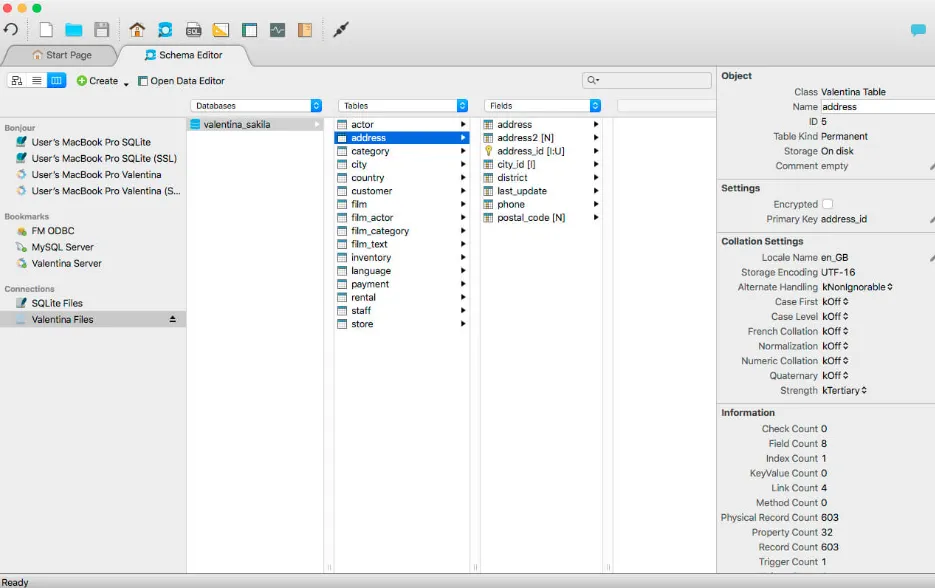935x588 pixels.
Task: Select the address_id [I:U] key field
Action: (x=541, y=151)
